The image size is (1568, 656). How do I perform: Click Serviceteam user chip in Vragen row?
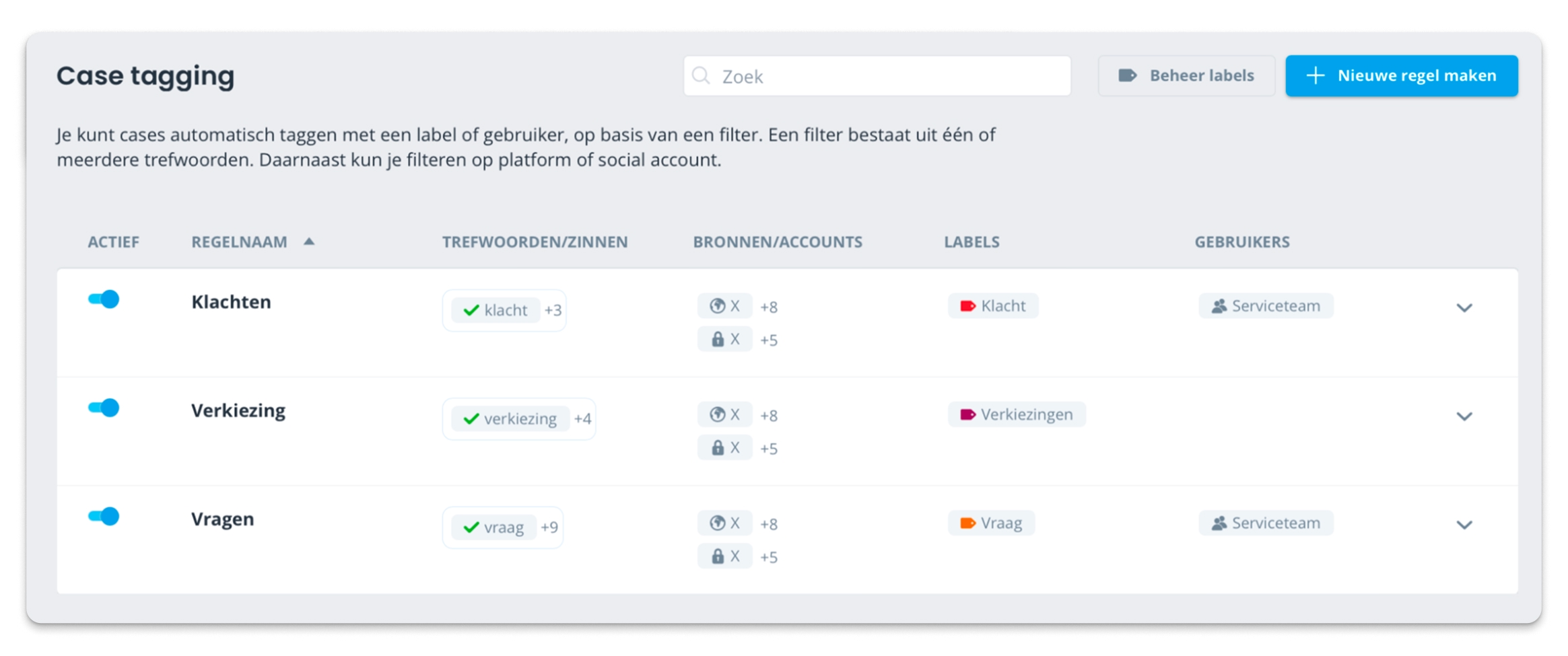(1266, 523)
